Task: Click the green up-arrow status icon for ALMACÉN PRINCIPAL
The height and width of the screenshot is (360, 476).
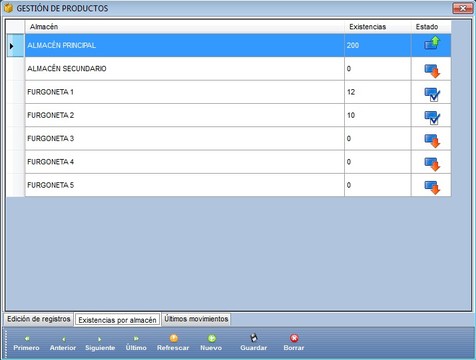Action: (x=432, y=43)
